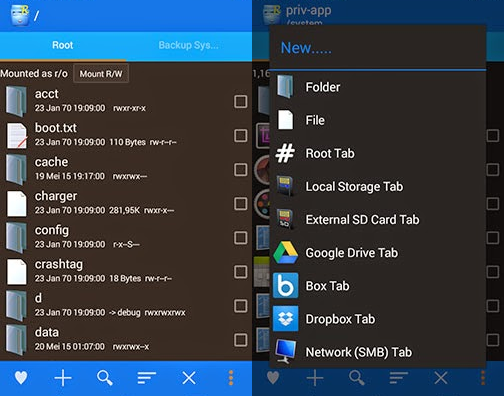
Task: Select the Root tab
Action: pyautogui.click(x=63, y=45)
